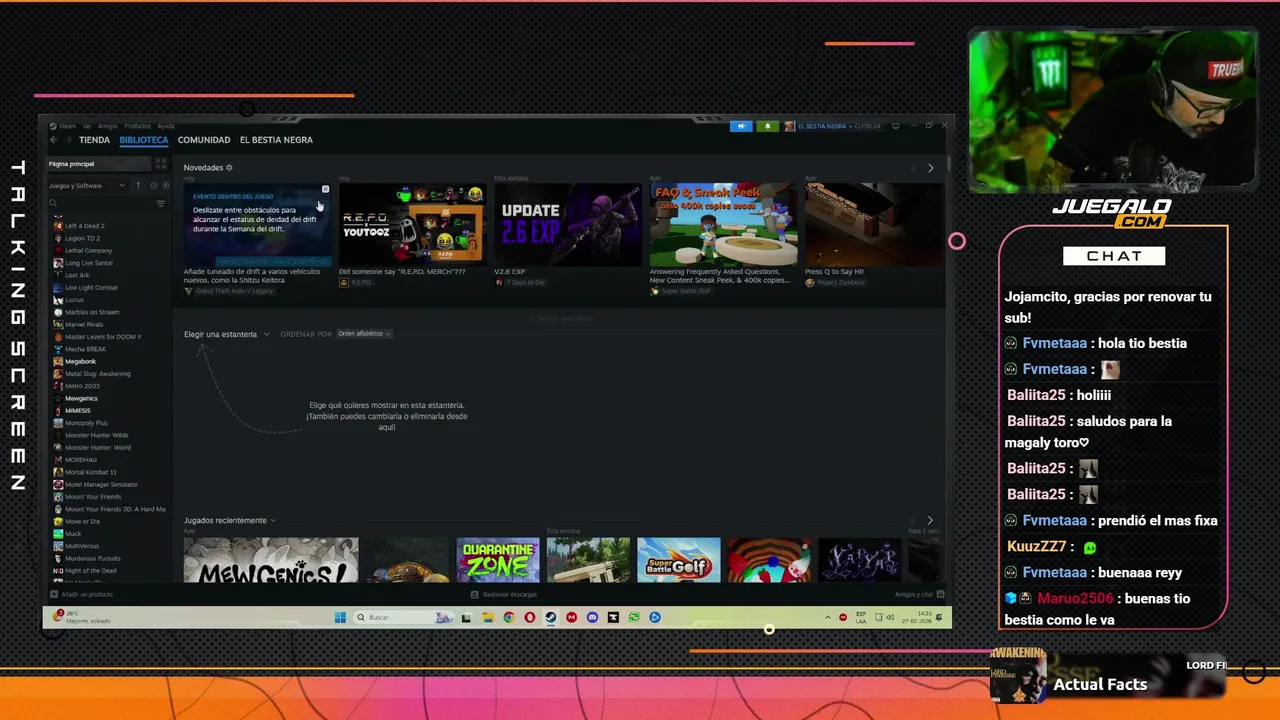
Task: Select Lethal Company in library list
Action: (x=88, y=250)
